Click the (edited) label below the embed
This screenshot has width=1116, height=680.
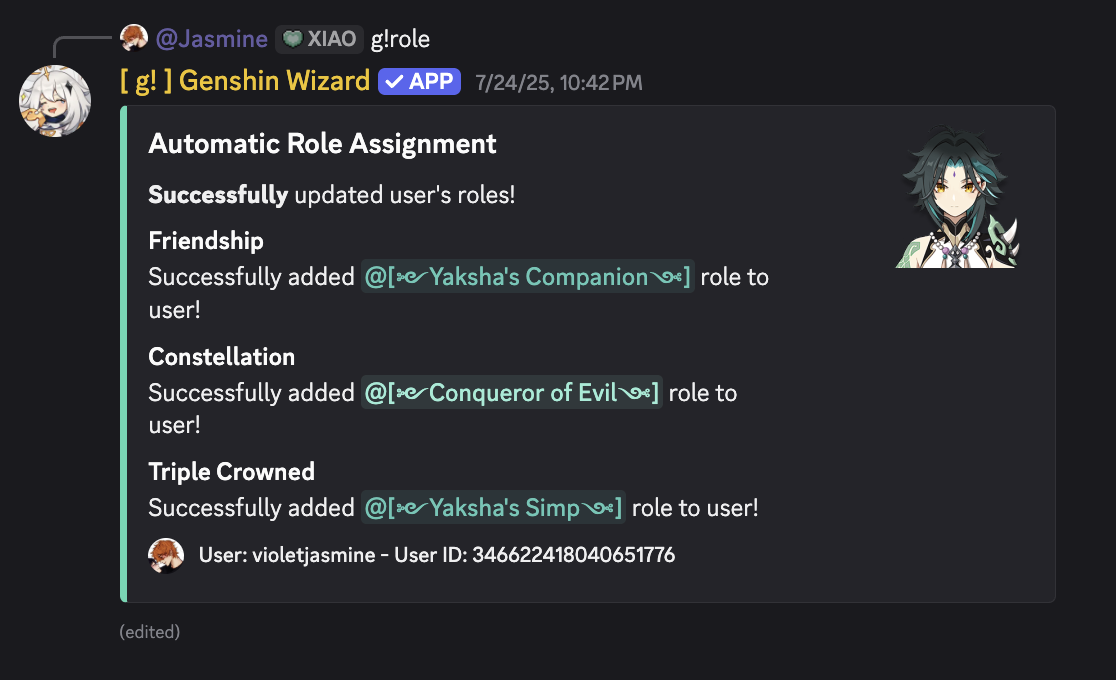[x=150, y=631]
